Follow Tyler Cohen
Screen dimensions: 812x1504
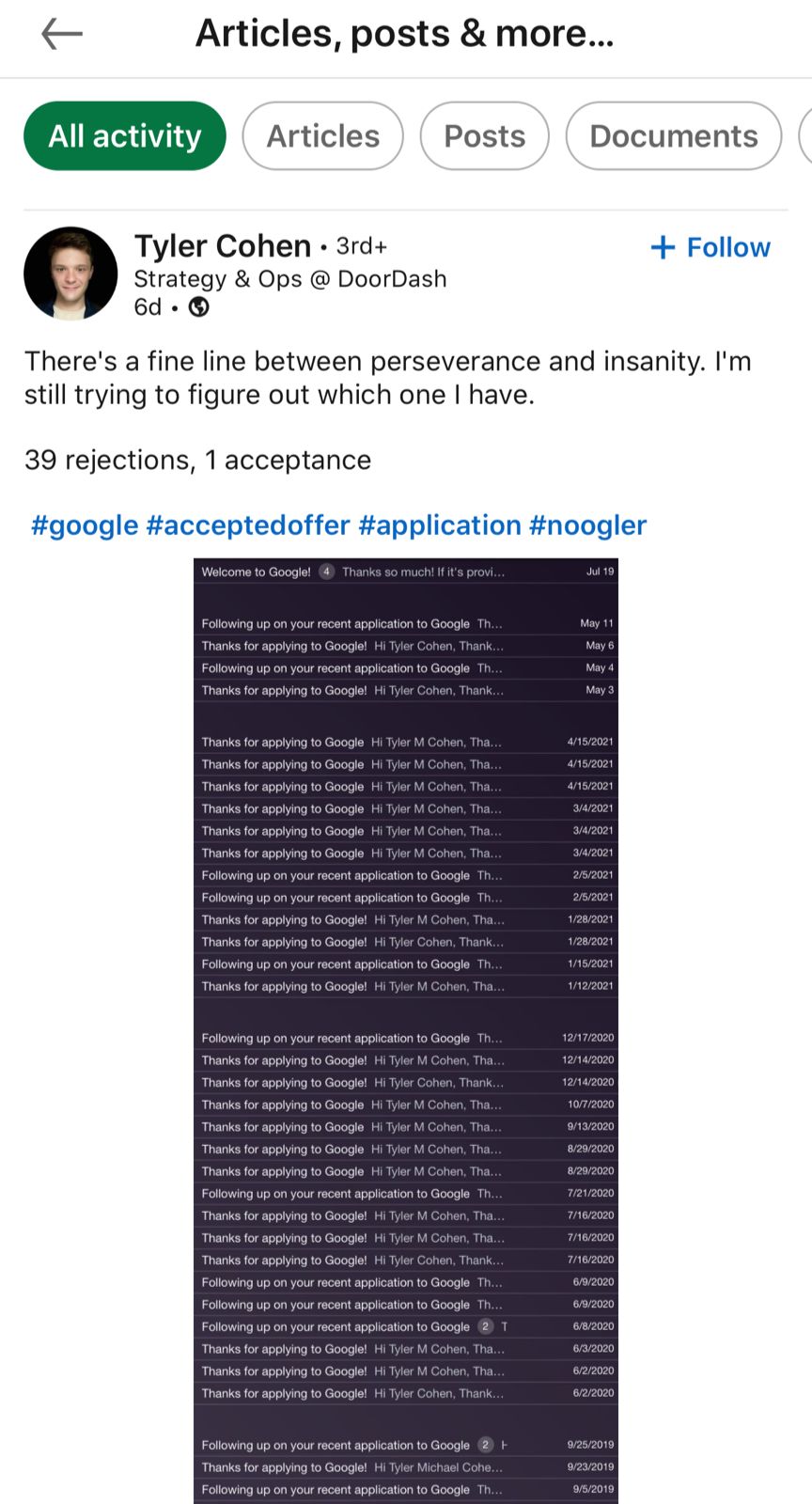click(710, 247)
